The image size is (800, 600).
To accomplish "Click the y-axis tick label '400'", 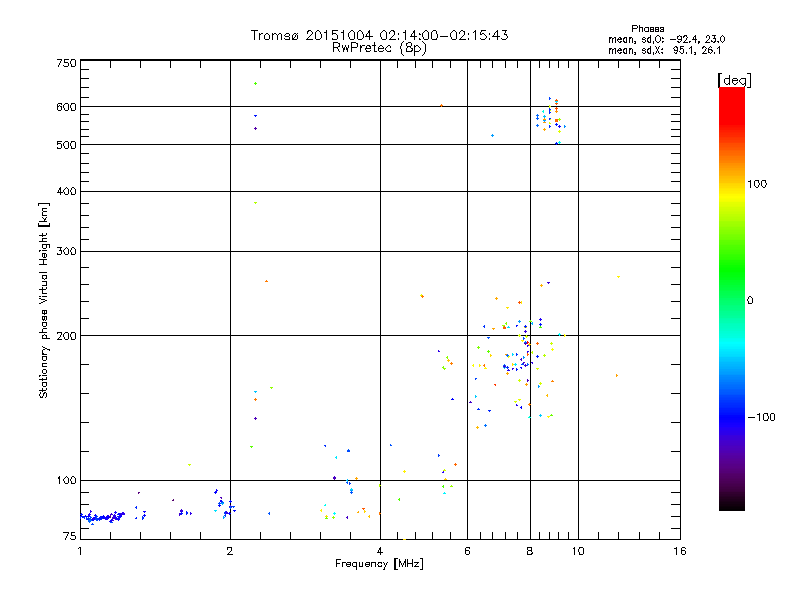I will [66, 191].
